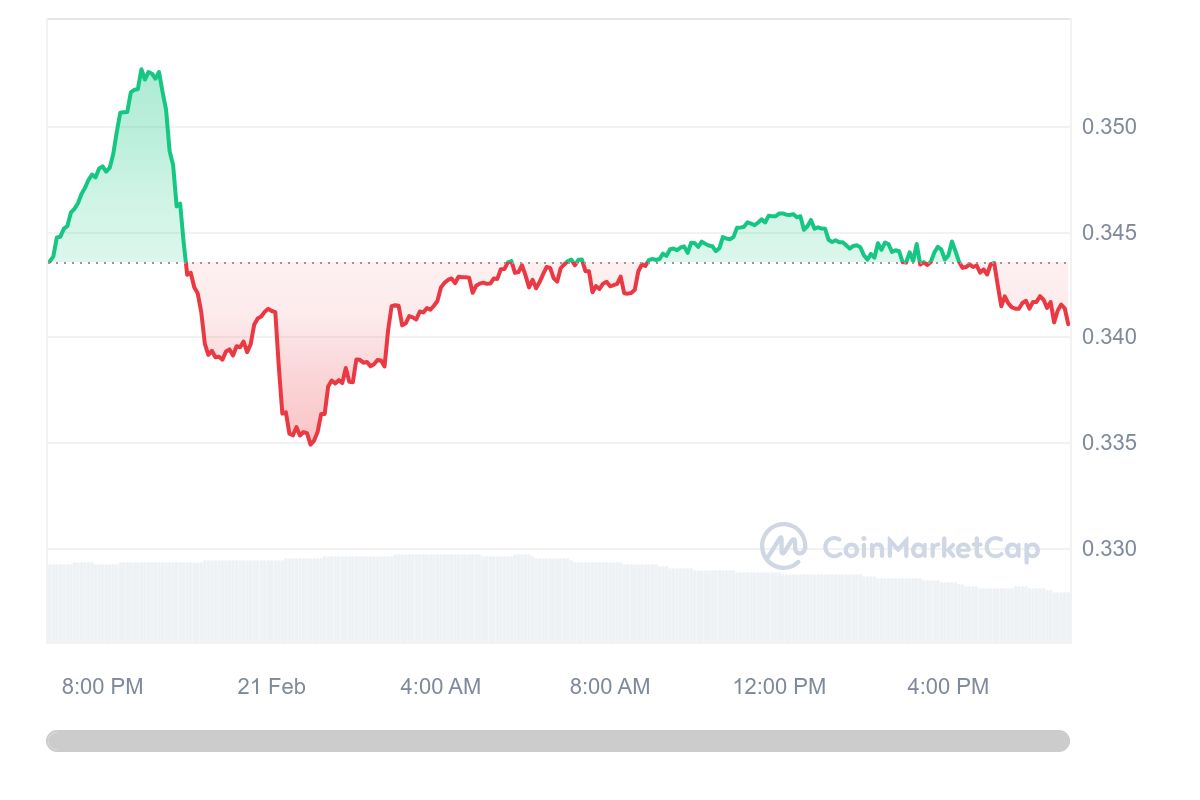Screen dimensions: 1200x800
Task: Click the final red endpoint of the price line
Action: [1068, 324]
